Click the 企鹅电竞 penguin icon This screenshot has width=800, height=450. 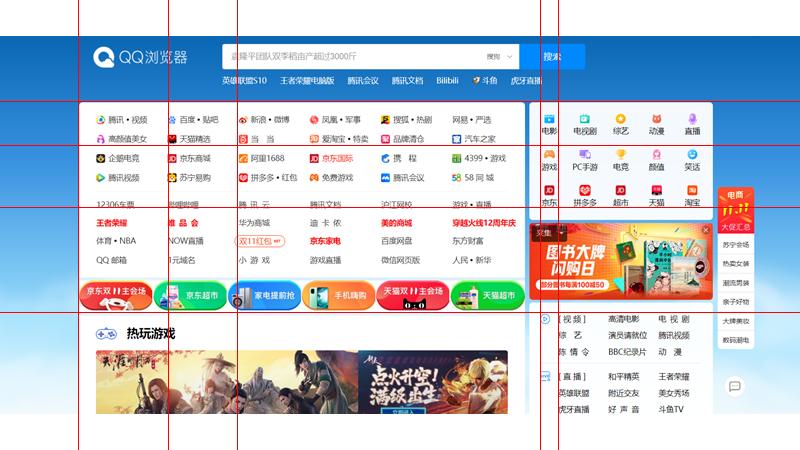click(101, 159)
